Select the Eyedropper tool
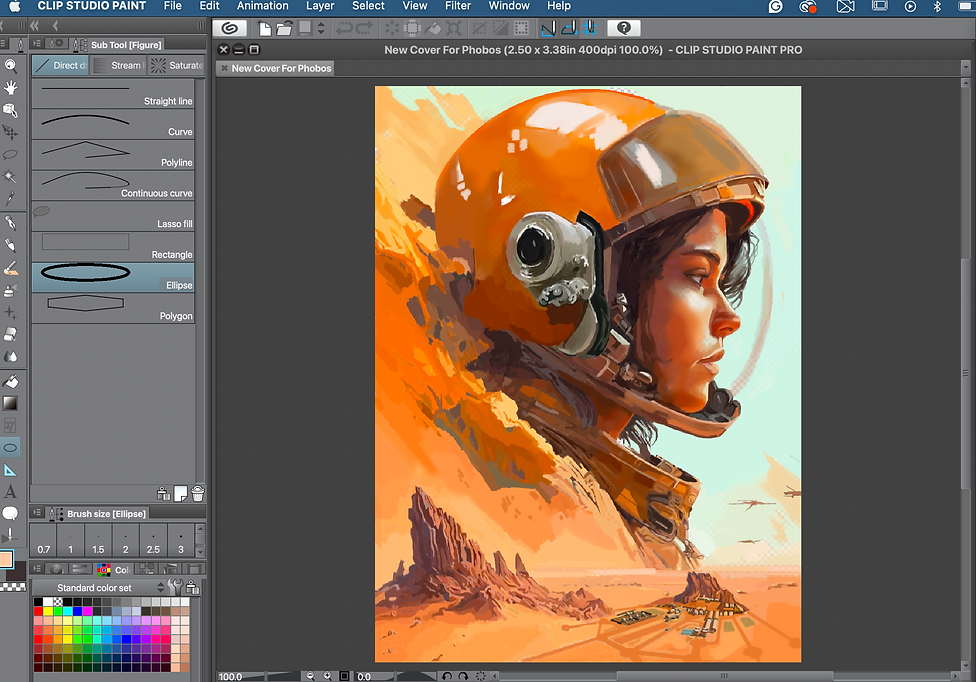The image size is (976, 682). (x=10, y=199)
